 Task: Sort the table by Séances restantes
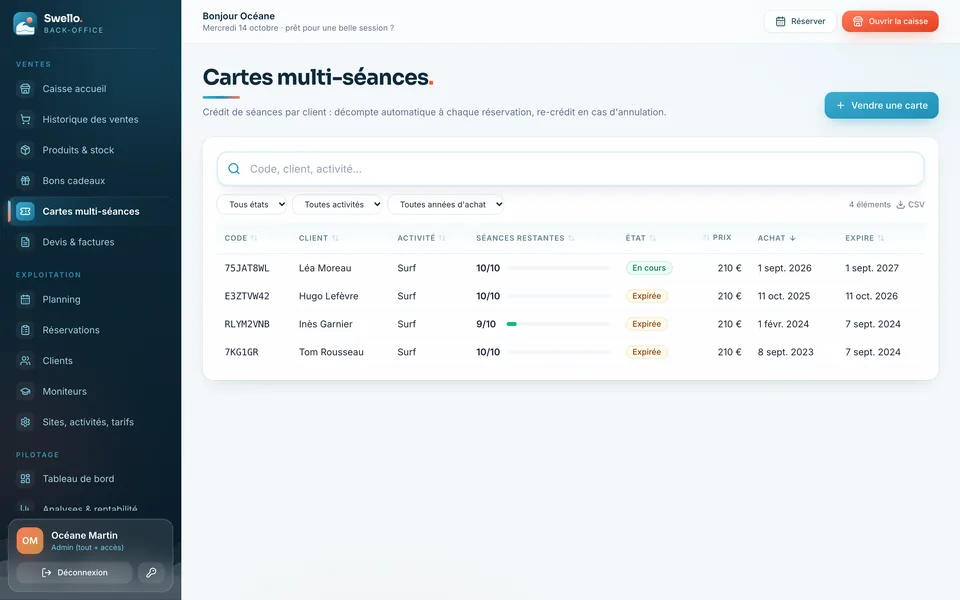coord(525,238)
